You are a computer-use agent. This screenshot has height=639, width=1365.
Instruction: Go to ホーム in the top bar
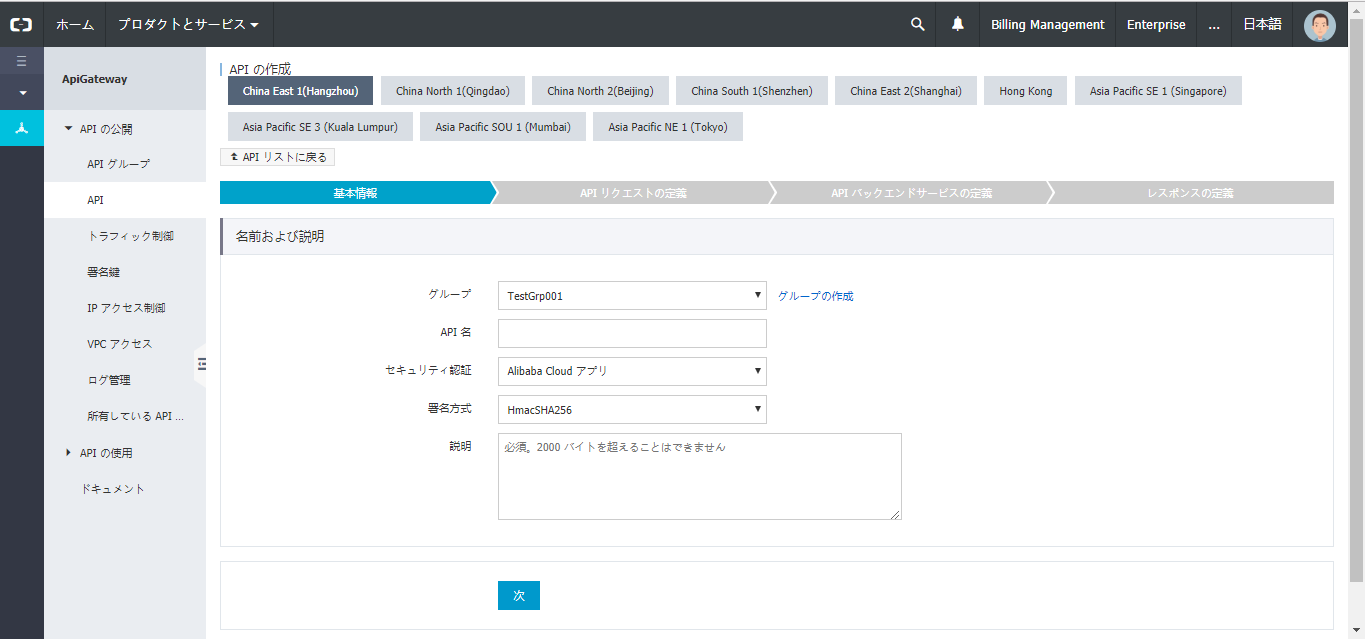[x=75, y=24]
